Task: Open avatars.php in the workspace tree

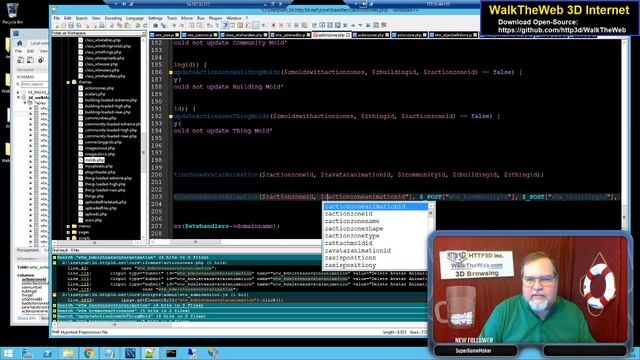Action: (95, 94)
